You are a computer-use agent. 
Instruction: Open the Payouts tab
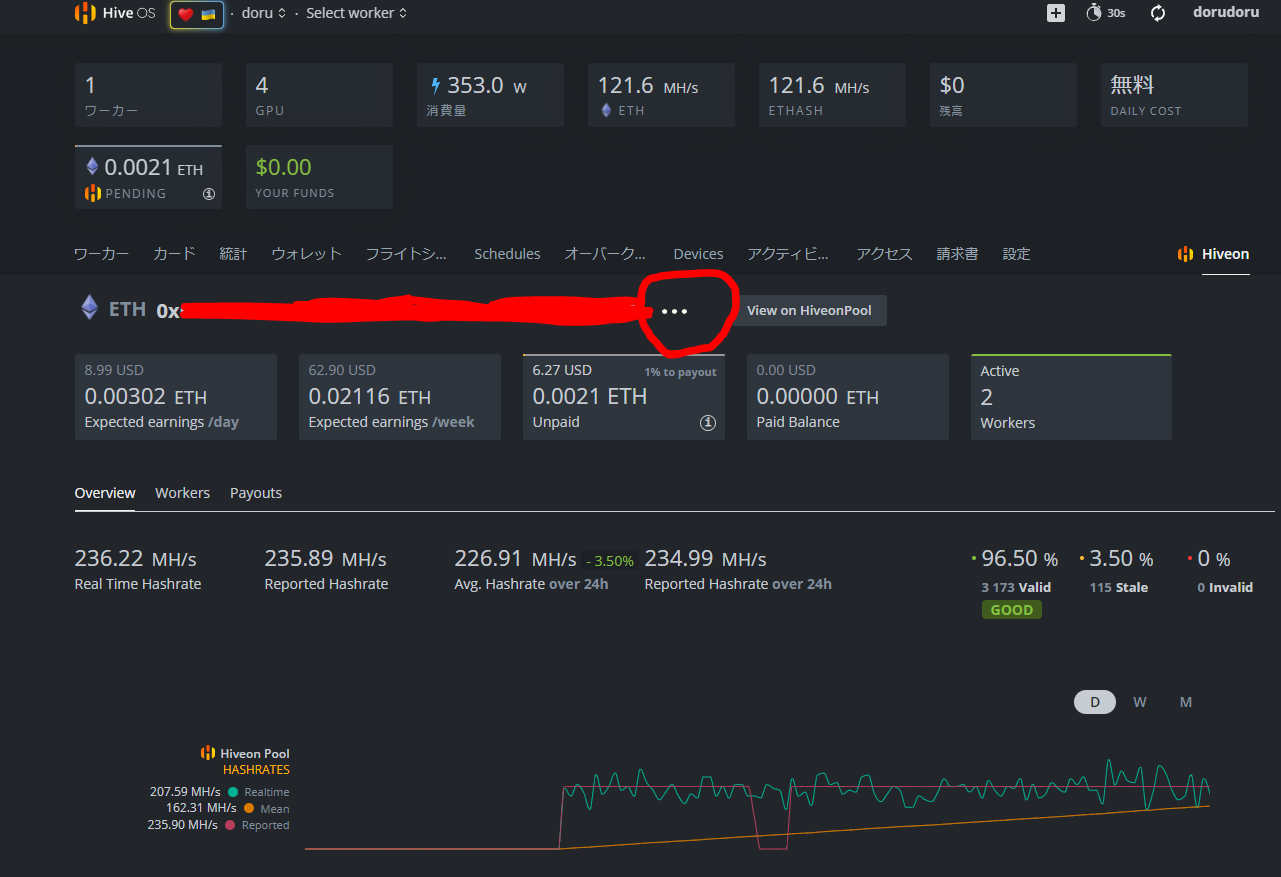click(256, 493)
